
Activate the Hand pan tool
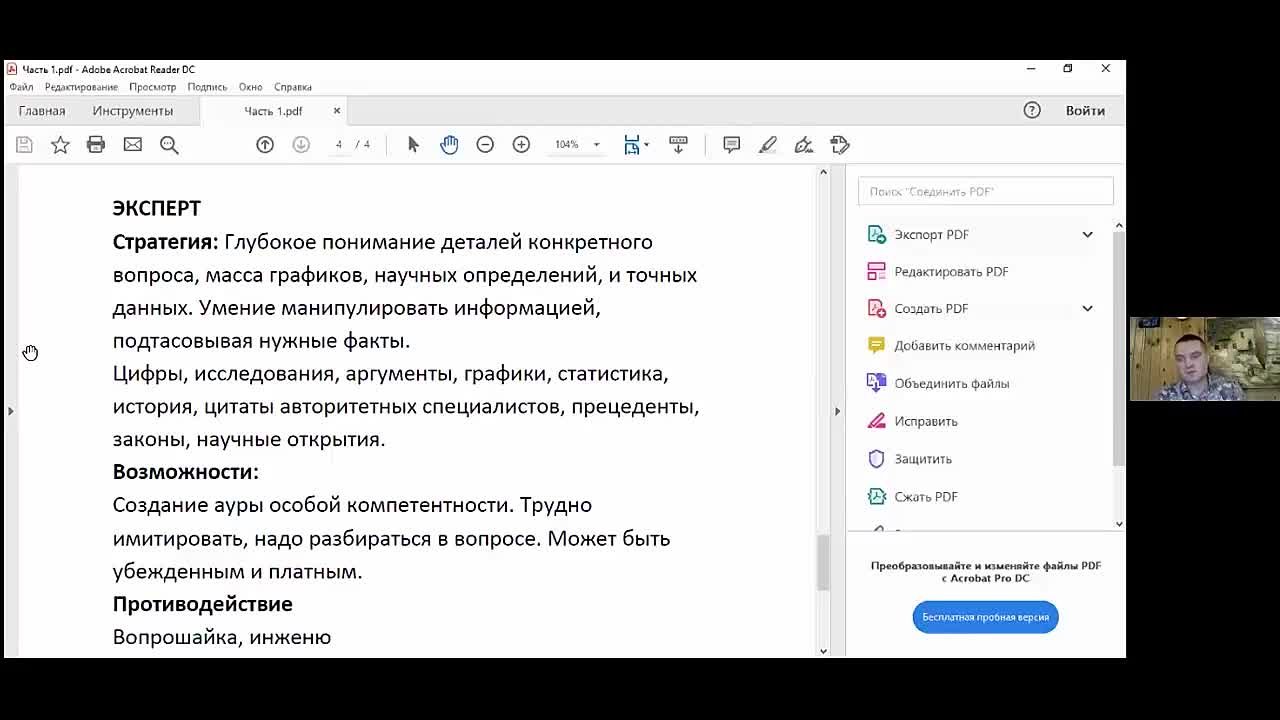[449, 145]
